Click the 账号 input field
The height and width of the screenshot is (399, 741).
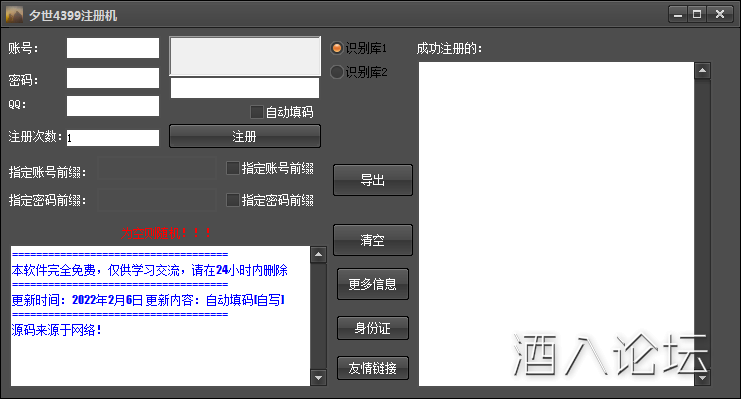(x=113, y=48)
